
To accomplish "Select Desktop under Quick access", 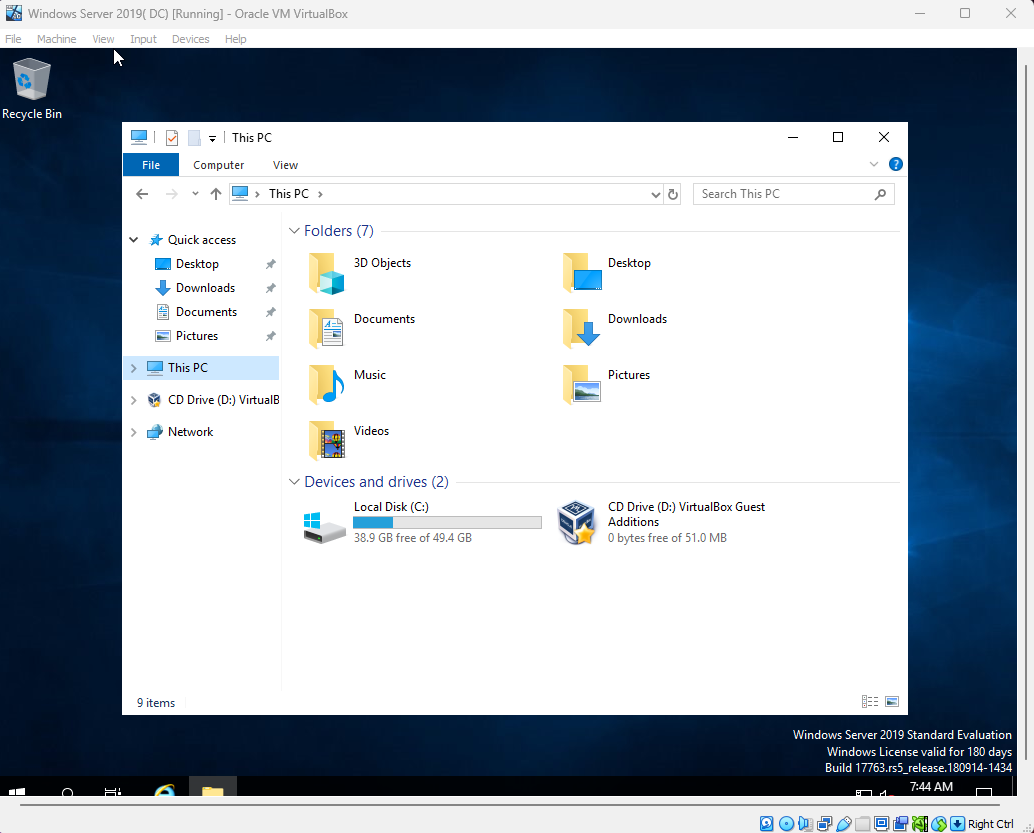I will pyautogui.click(x=197, y=264).
